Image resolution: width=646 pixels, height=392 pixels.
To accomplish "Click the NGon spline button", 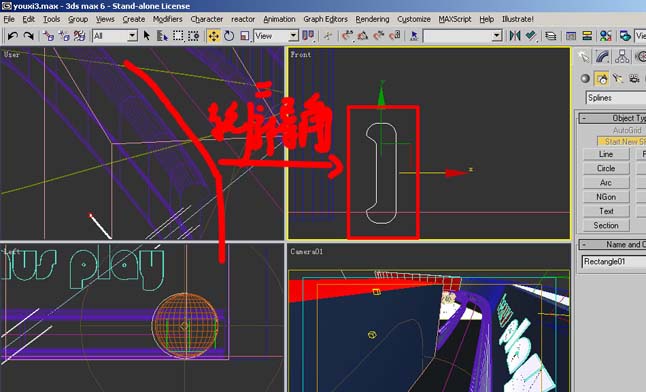I will tap(606, 197).
